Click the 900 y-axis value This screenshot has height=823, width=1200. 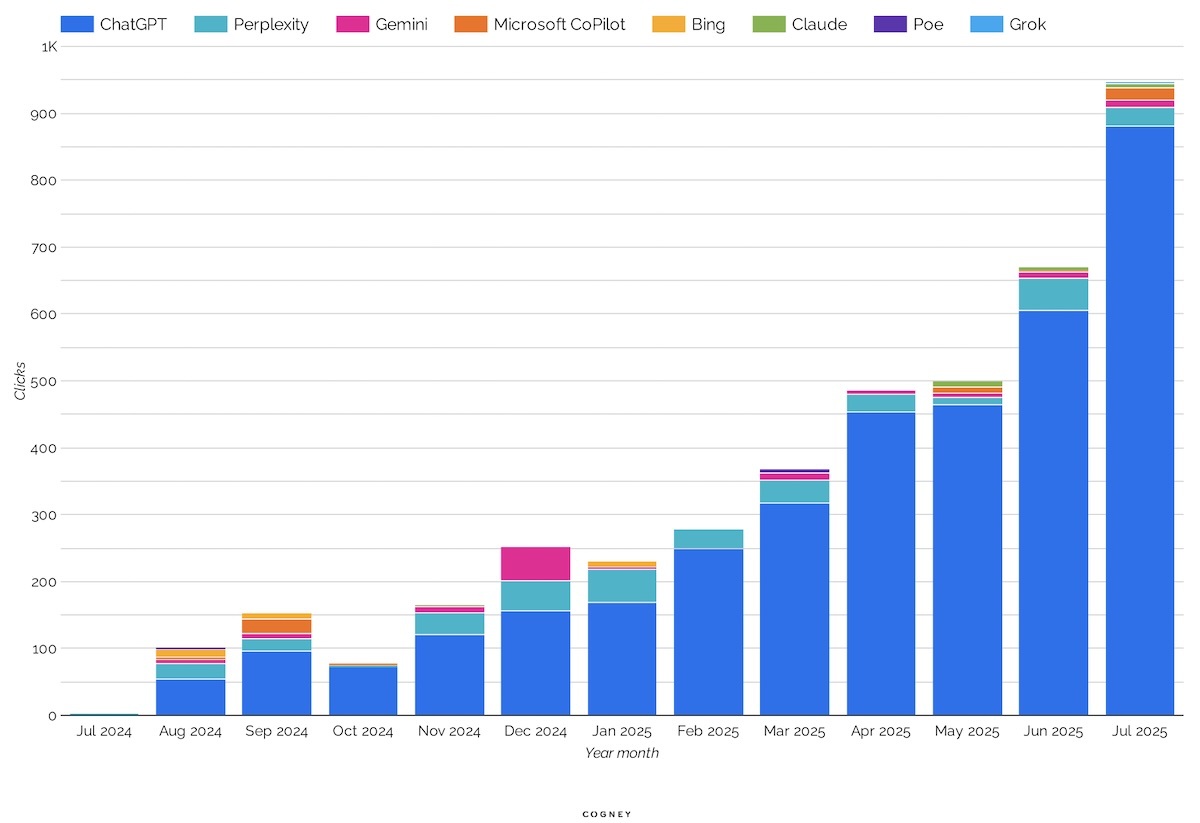(45, 114)
